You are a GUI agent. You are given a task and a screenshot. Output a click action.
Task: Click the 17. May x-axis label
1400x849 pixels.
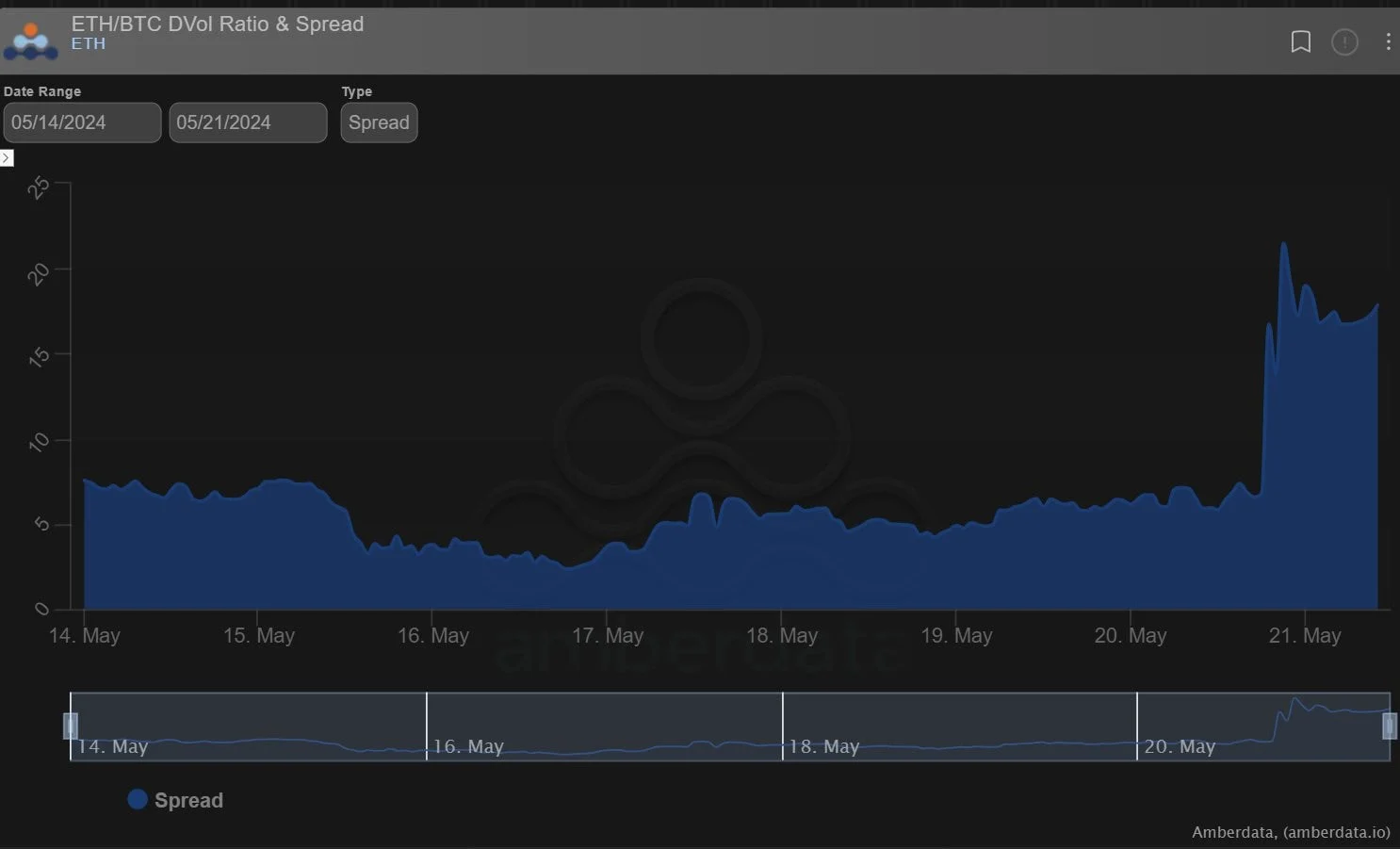(608, 635)
